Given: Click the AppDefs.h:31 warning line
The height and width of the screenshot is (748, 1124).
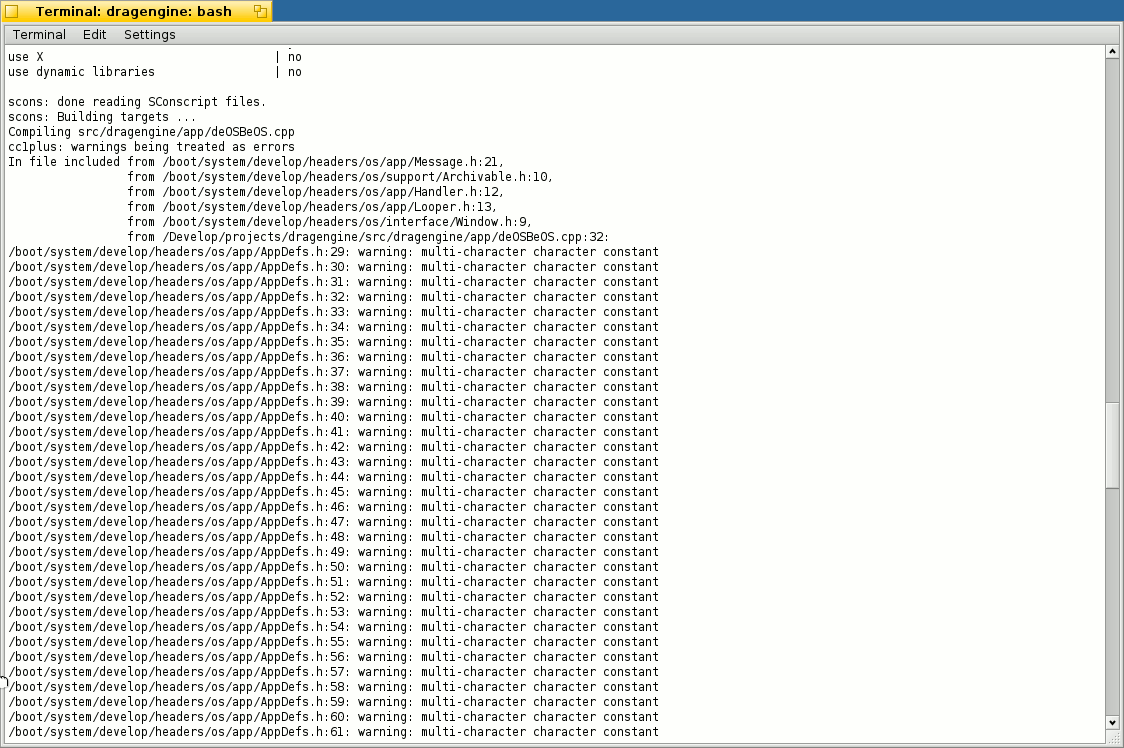Looking at the screenshot, I should 333,282.
